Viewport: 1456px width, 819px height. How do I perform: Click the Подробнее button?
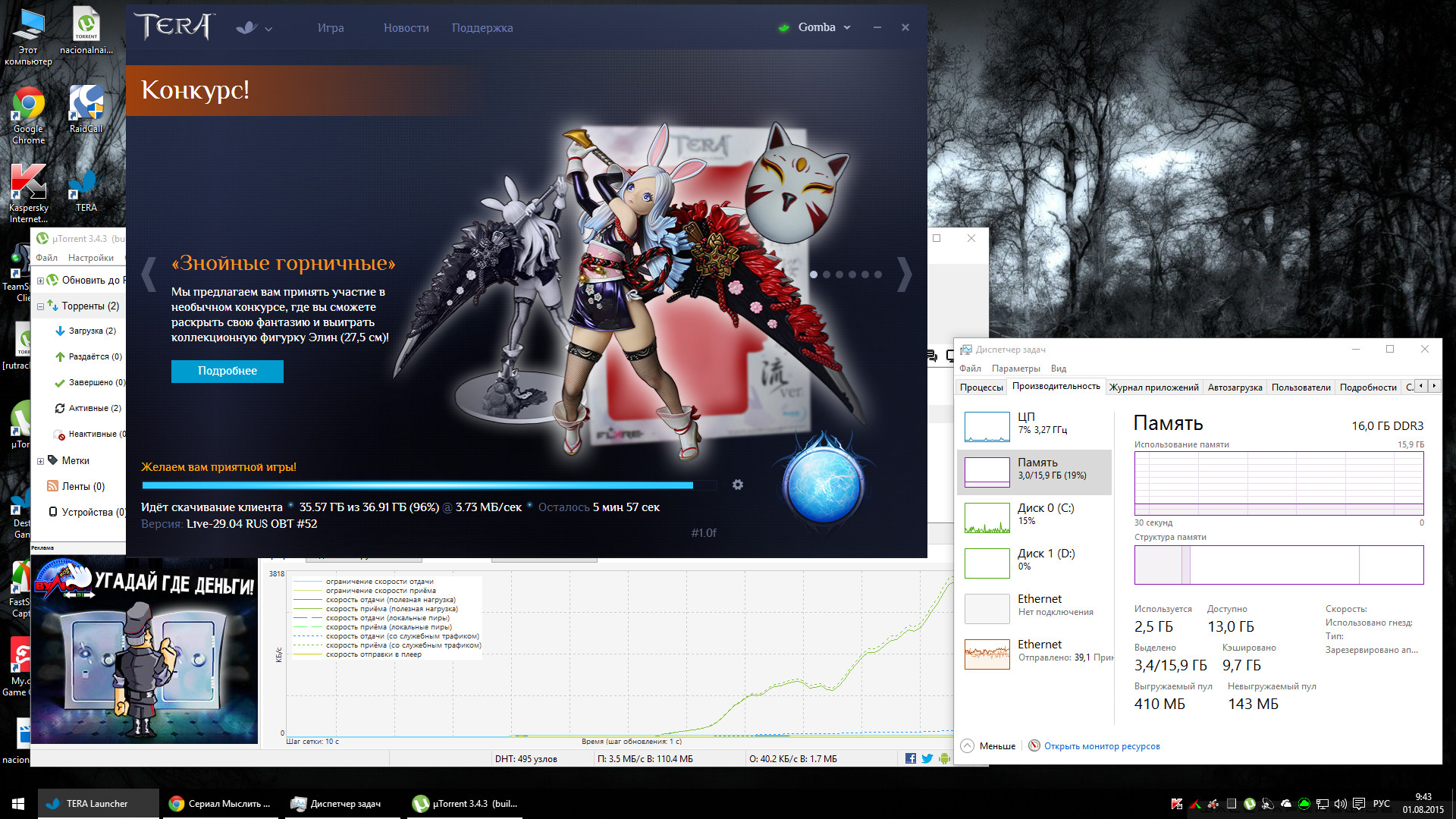227,371
